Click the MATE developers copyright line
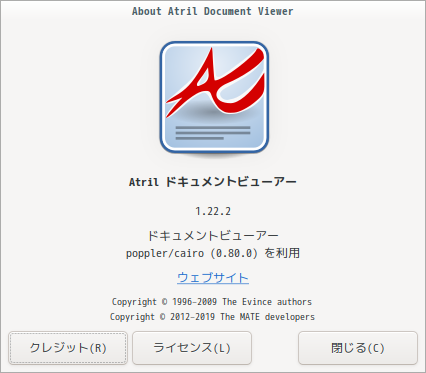 tap(212, 317)
